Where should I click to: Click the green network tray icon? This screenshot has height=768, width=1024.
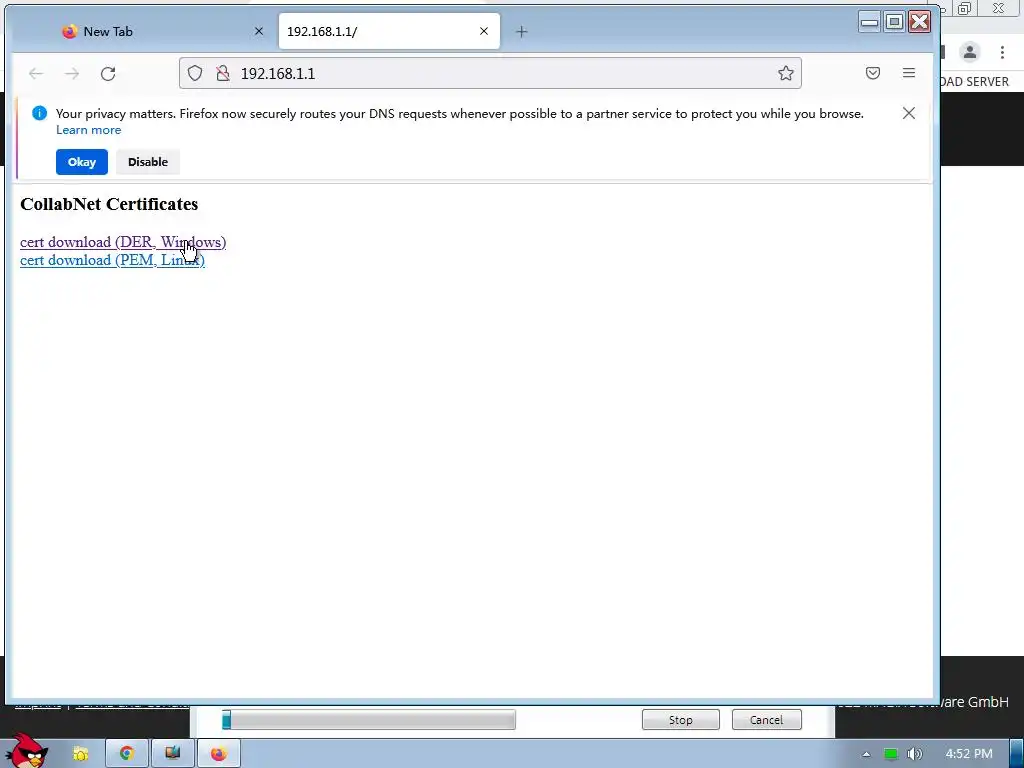890,754
